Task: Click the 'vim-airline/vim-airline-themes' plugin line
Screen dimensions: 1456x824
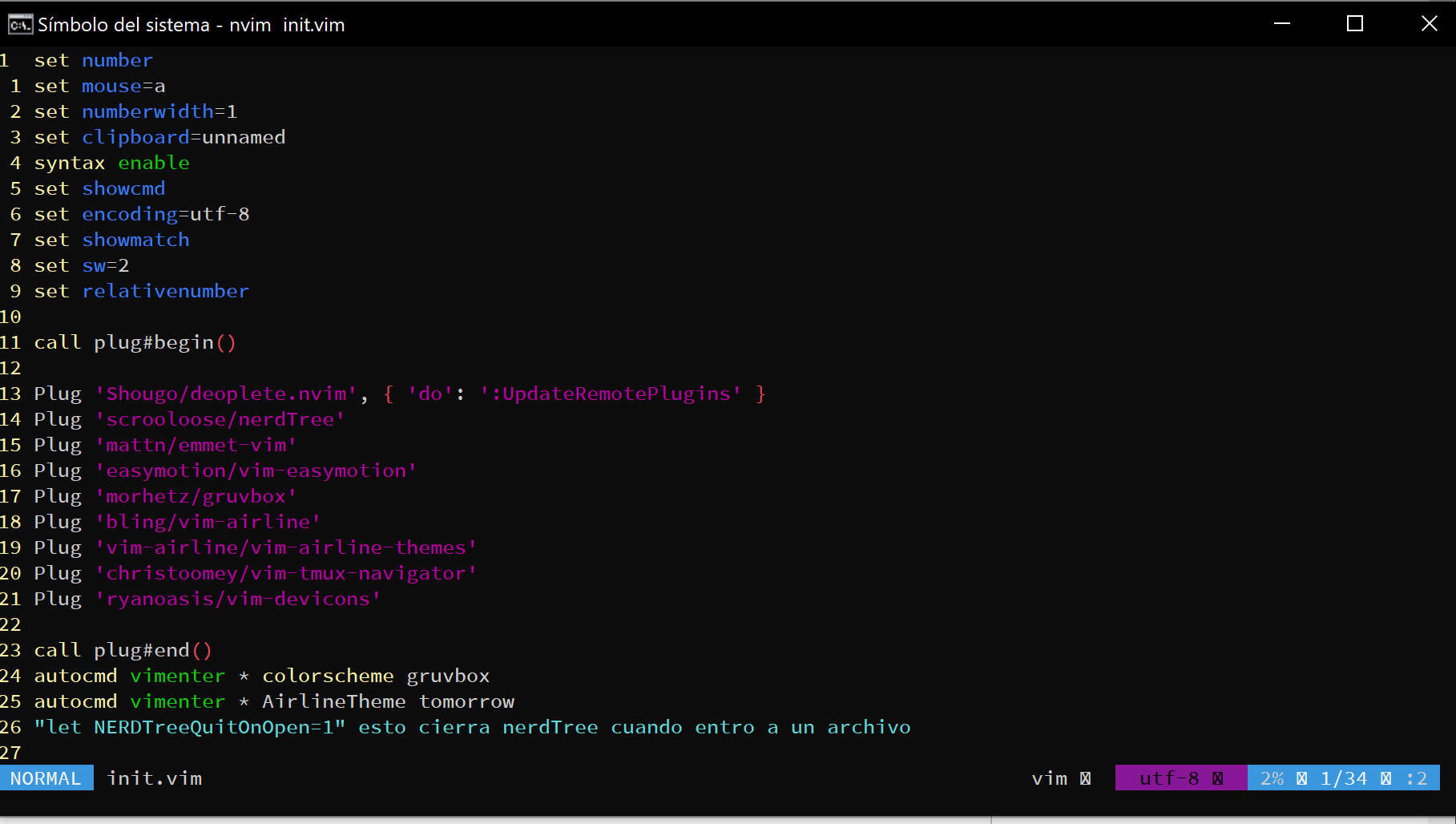Action: pyautogui.click(x=256, y=547)
